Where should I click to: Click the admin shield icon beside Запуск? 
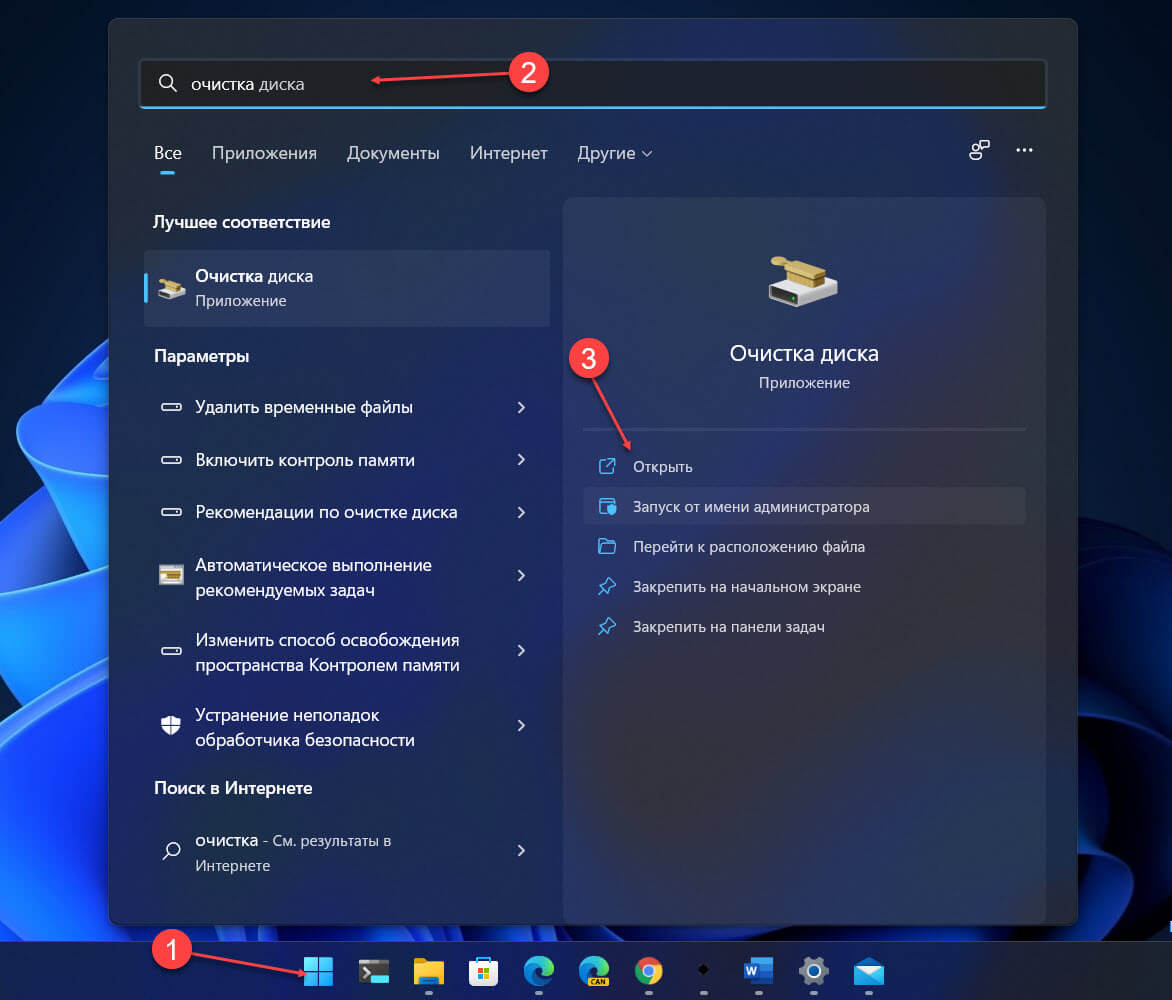pyautogui.click(x=608, y=507)
